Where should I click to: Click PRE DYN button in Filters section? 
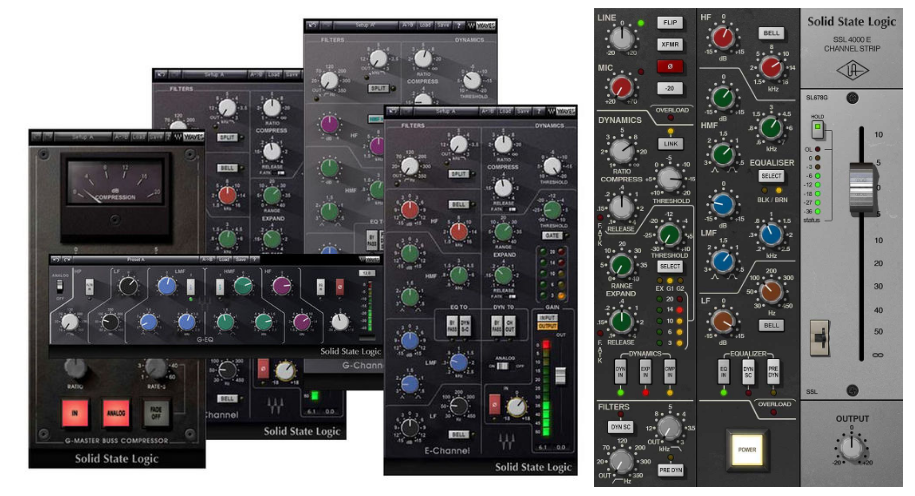click(x=670, y=470)
